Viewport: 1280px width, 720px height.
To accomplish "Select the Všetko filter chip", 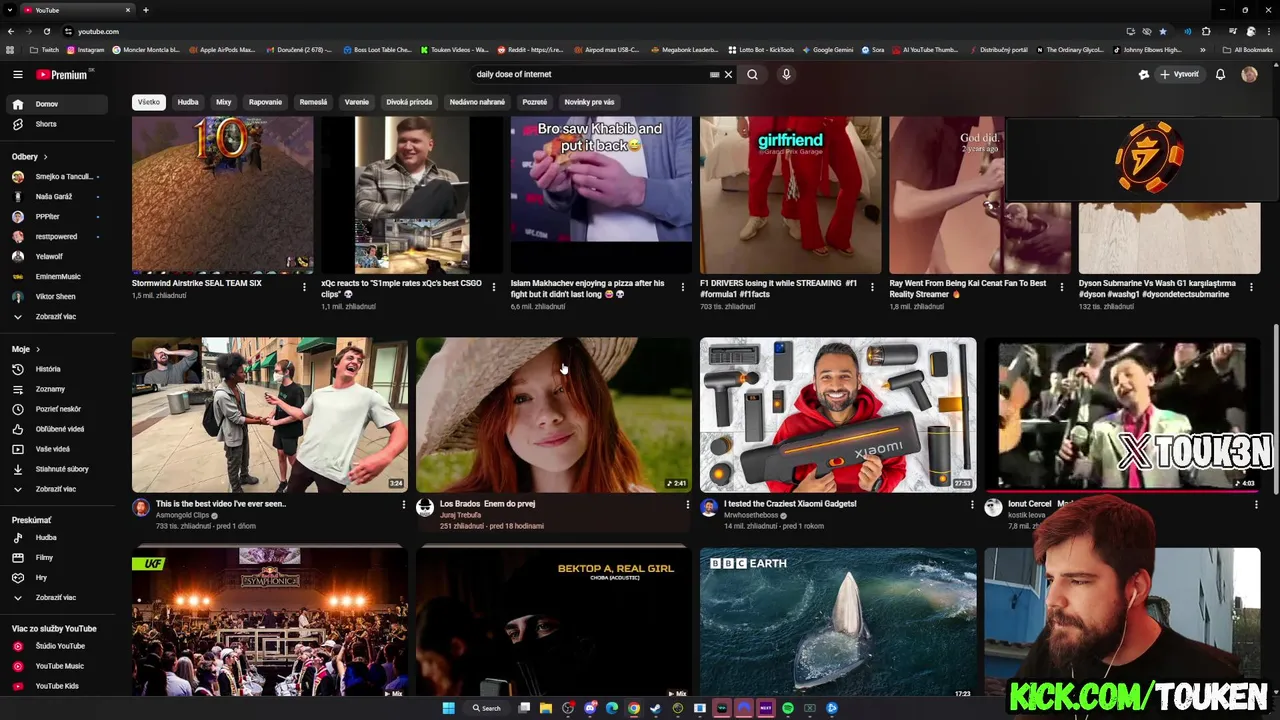I will (149, 102).
